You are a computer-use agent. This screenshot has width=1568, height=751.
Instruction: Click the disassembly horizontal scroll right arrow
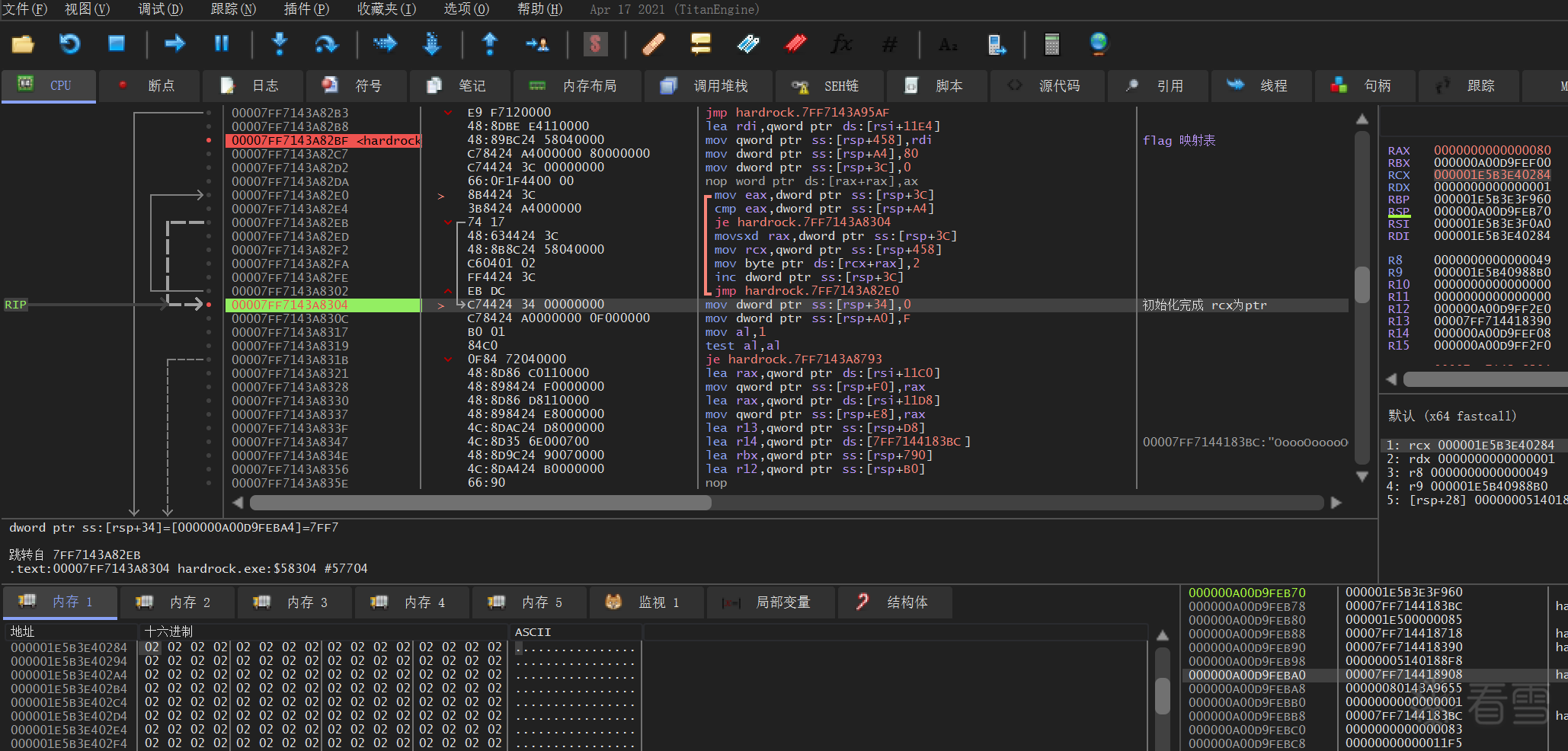coord(1336,503)
